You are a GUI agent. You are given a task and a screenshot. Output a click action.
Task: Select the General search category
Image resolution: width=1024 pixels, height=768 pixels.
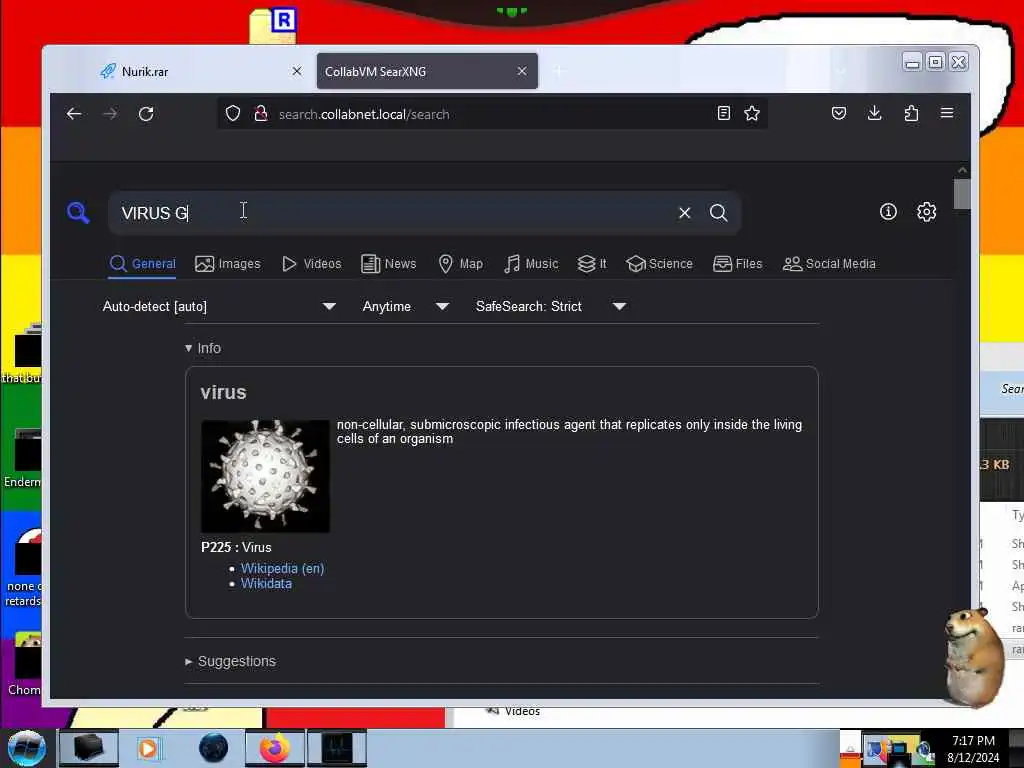pyautogui.click(x=142, y=264)
